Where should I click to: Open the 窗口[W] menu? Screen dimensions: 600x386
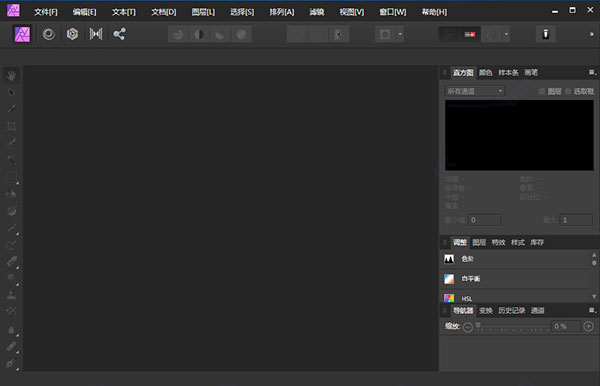(x=393, y=12)
